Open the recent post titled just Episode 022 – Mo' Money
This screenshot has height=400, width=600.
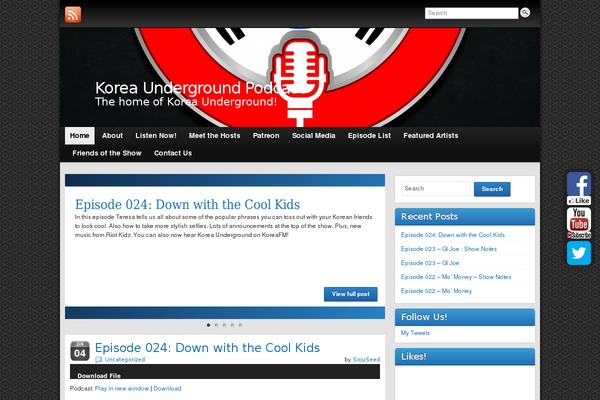click(436, 291)
